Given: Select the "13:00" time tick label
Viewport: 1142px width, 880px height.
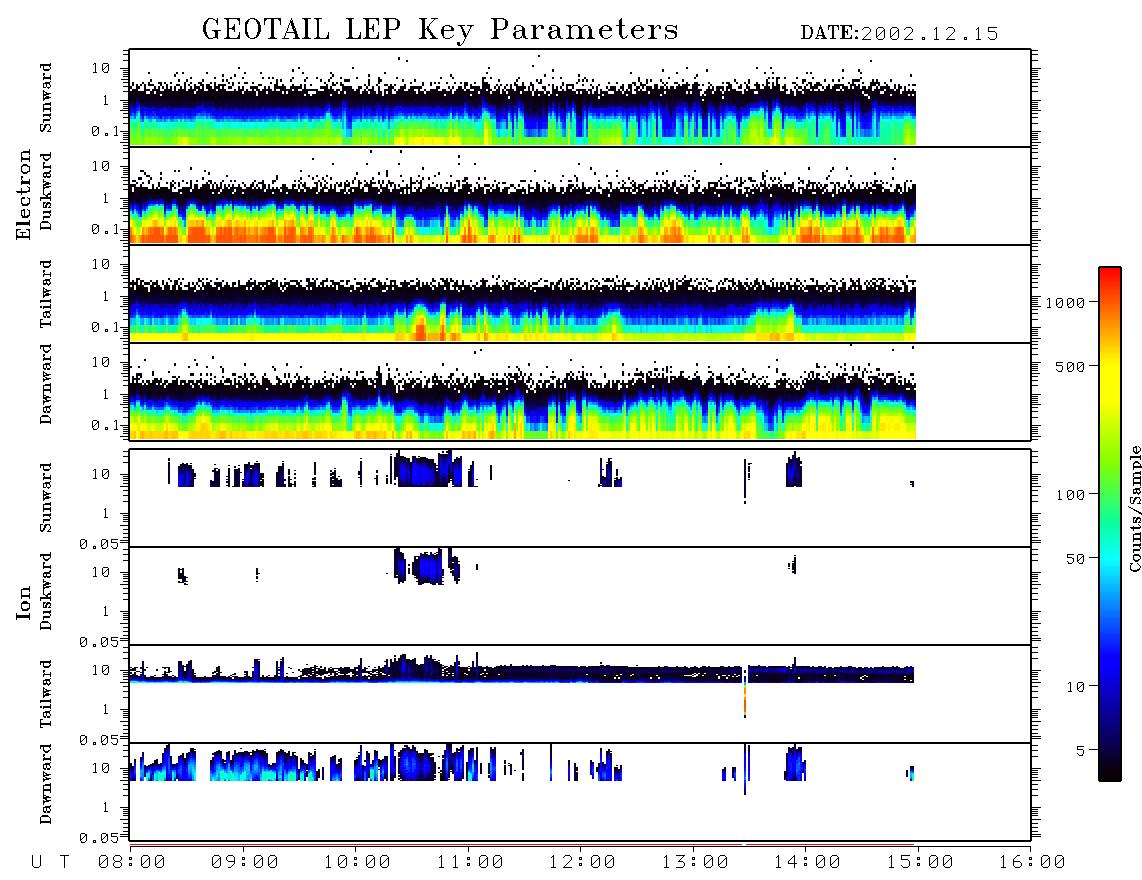Looking at the screenshot, I should click(x=695, y=863).
